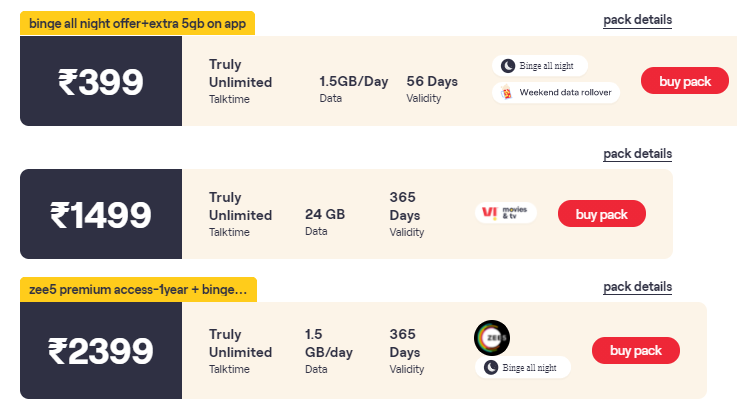Click the Binge all night moon icon on ₹399 pack
Image resolution: width=737 pixels, height=408 pixels.
507,66
